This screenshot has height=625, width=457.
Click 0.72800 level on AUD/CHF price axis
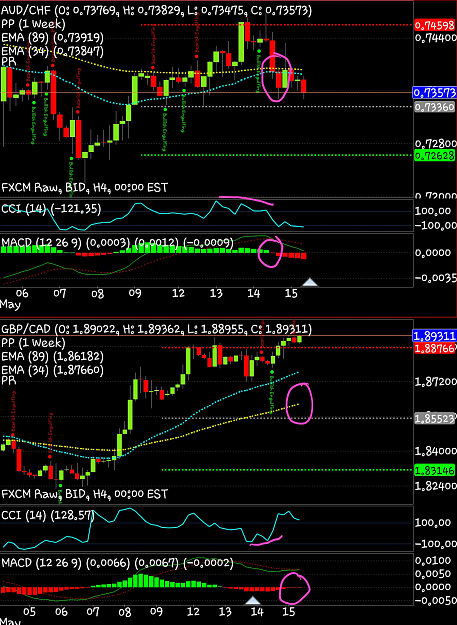click(436, 143)
